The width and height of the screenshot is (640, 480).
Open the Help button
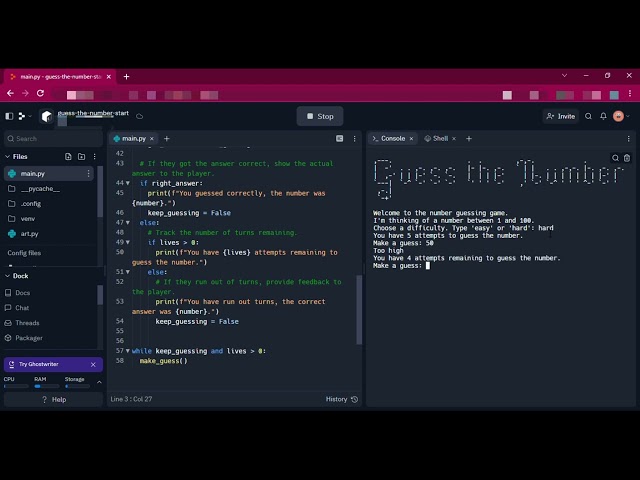[x=53, y=400]
